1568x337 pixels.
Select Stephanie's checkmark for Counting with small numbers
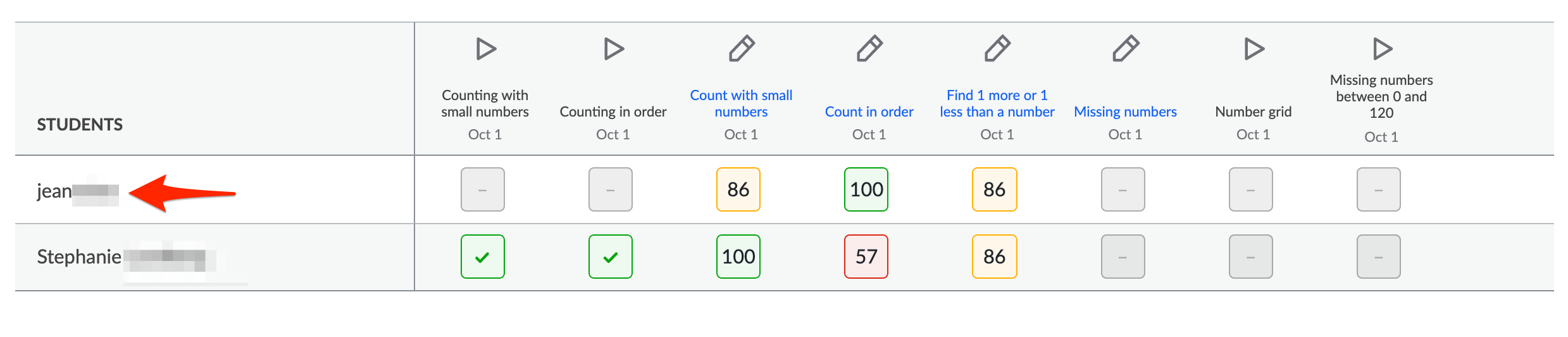tap(483, 257)
